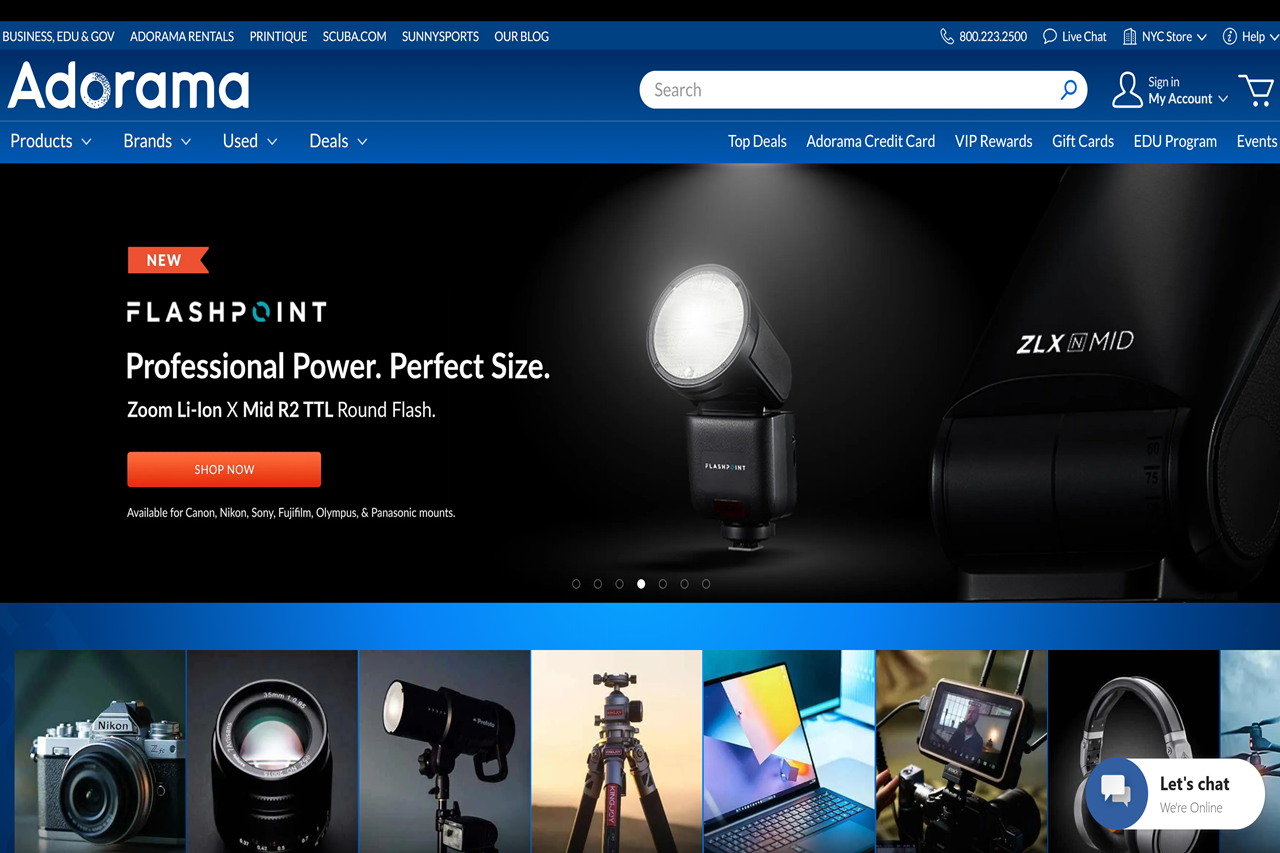Select the first carousel dot
1280x853 pixels.
tap(576, 583)
